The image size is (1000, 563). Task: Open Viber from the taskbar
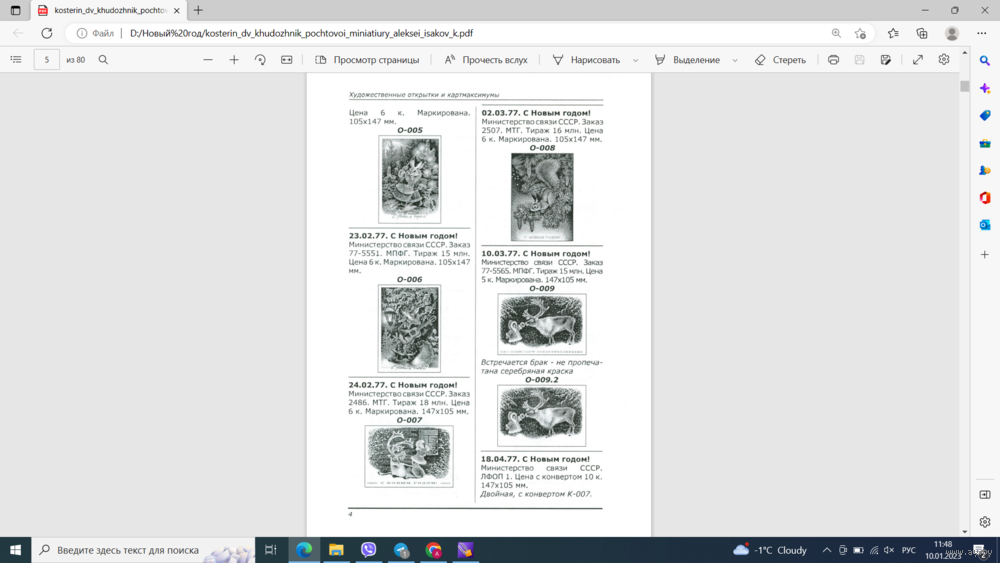pyautogui.click(x=369, y=550)
